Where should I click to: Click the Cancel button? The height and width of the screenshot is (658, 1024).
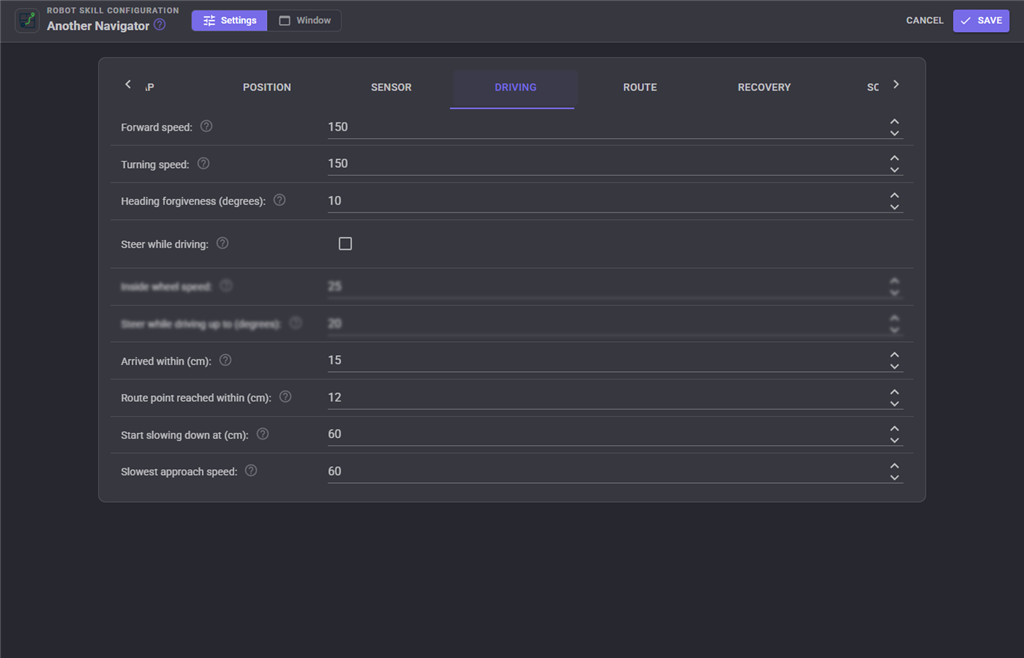click(925, 20)
